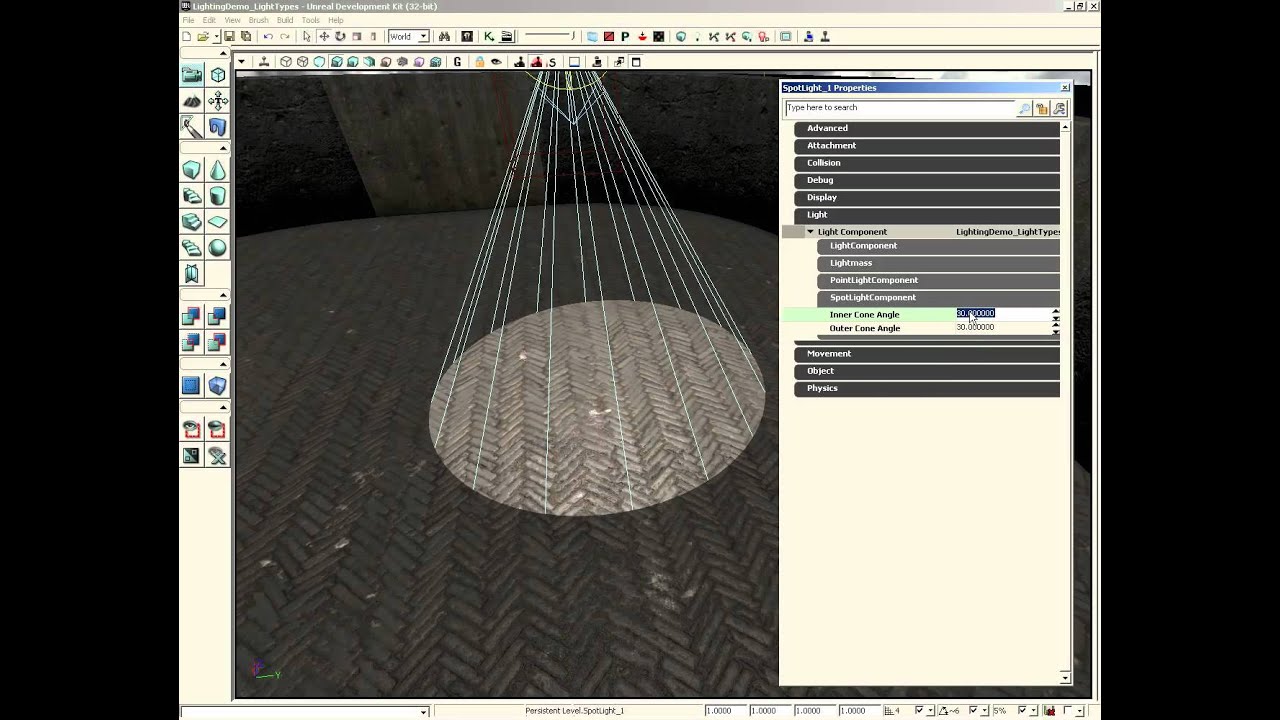Viewport: 1280px width, 720px height.
Task: Click the Undo arrow icon
Action: tap(268, 36)
